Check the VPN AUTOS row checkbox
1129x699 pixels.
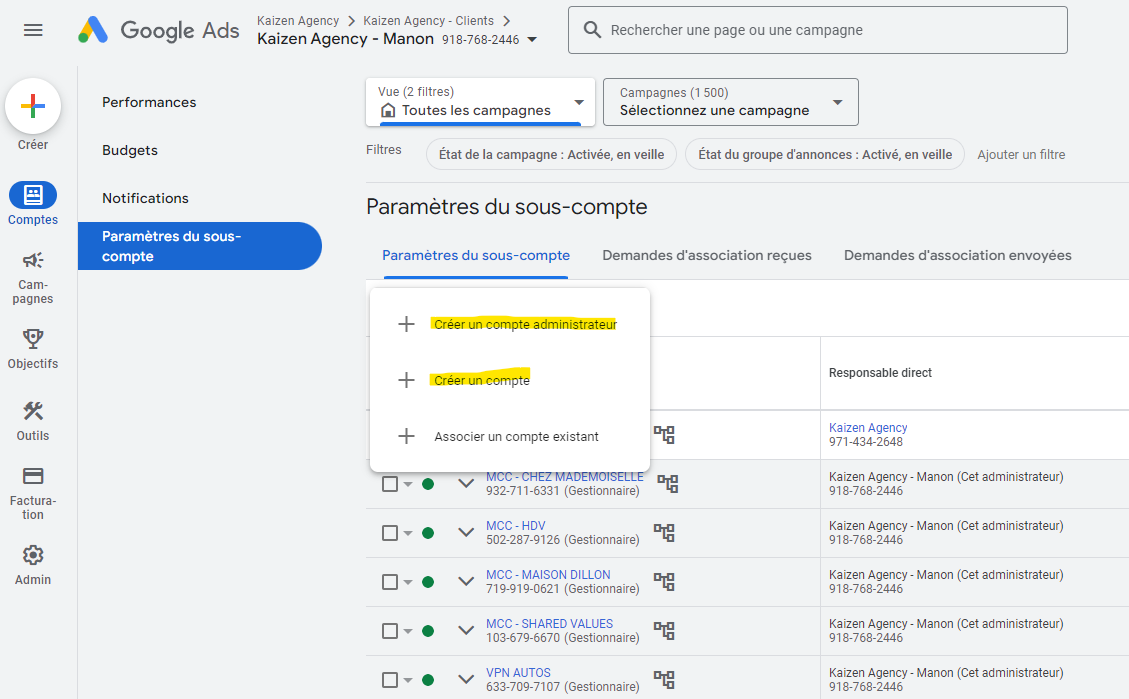click(390, 680)
